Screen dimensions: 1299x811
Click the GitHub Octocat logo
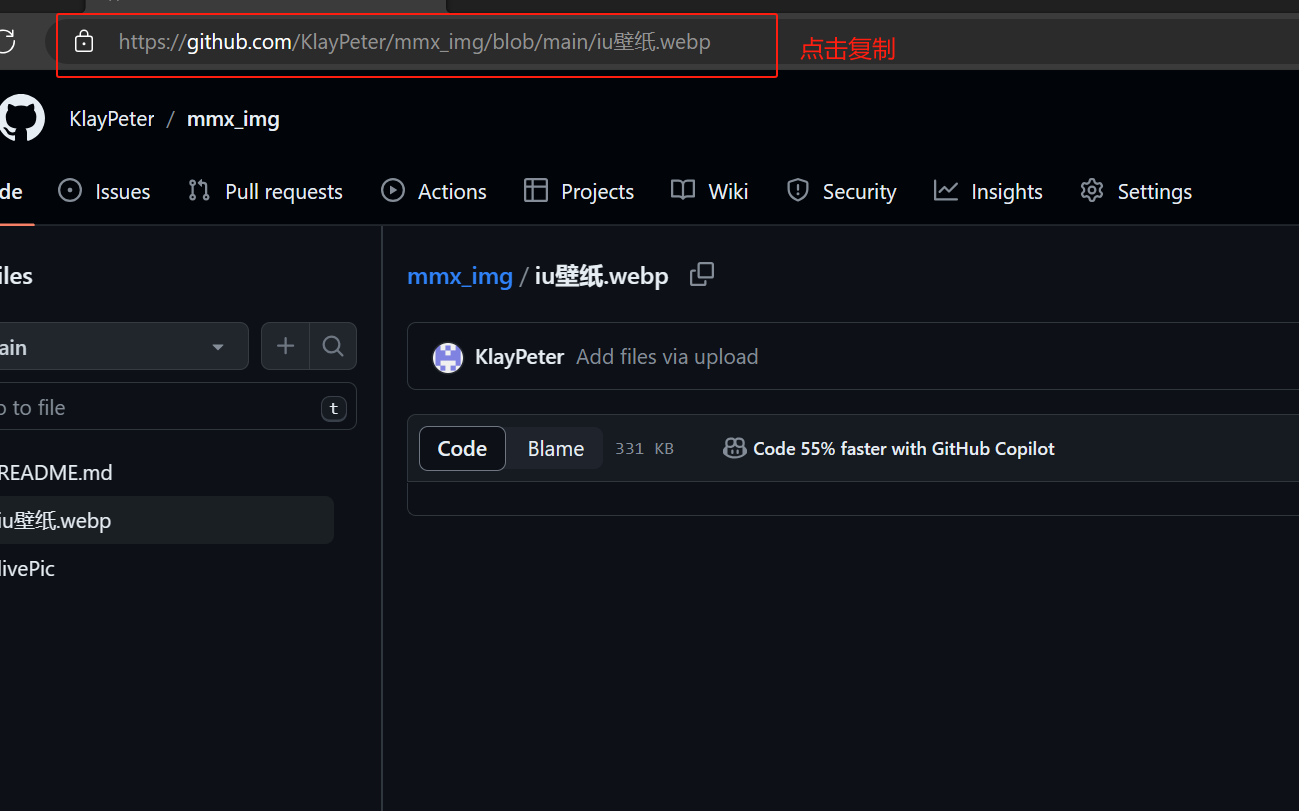point(21,118)
